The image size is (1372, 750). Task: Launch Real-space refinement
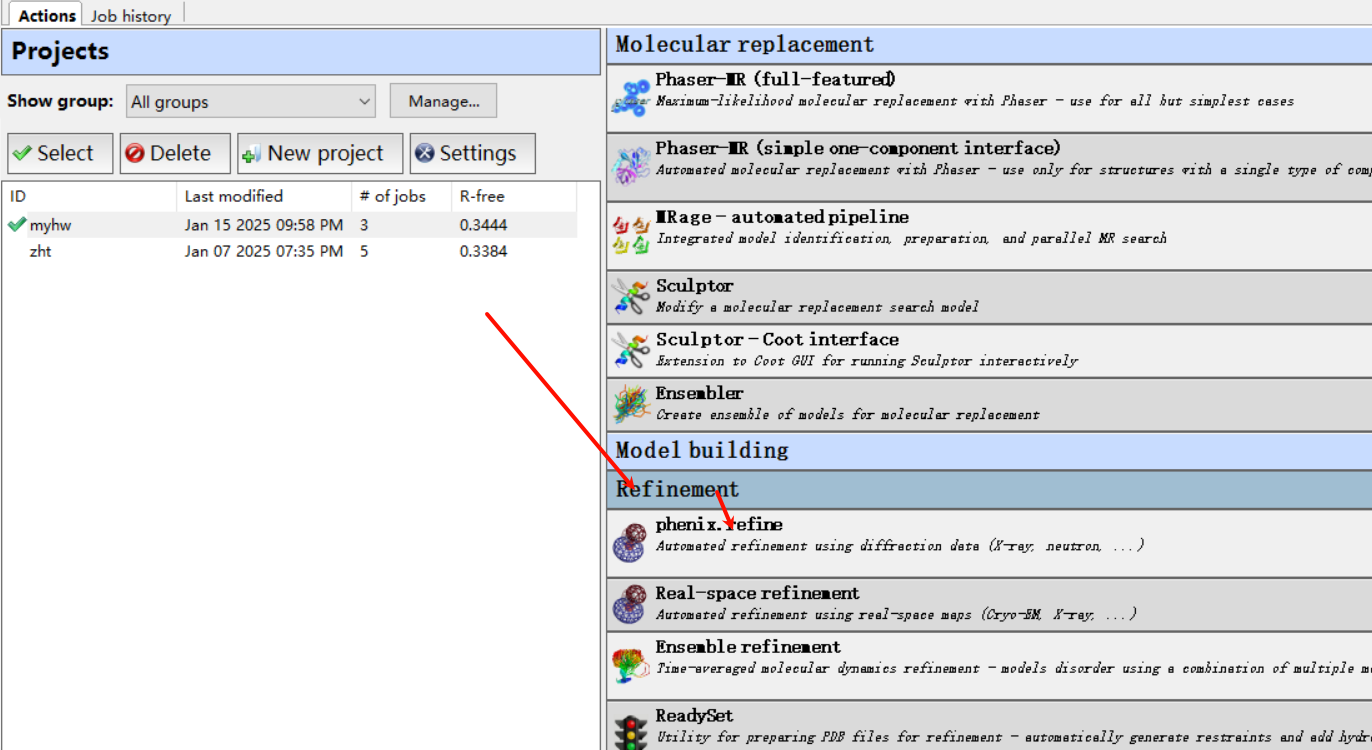[x=989, y=604]
